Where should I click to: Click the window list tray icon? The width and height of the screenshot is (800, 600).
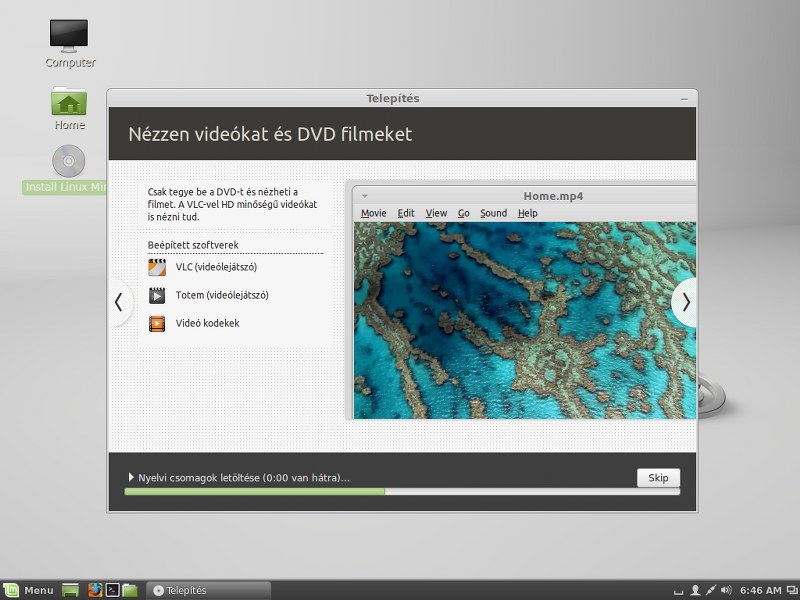(792, 591)
